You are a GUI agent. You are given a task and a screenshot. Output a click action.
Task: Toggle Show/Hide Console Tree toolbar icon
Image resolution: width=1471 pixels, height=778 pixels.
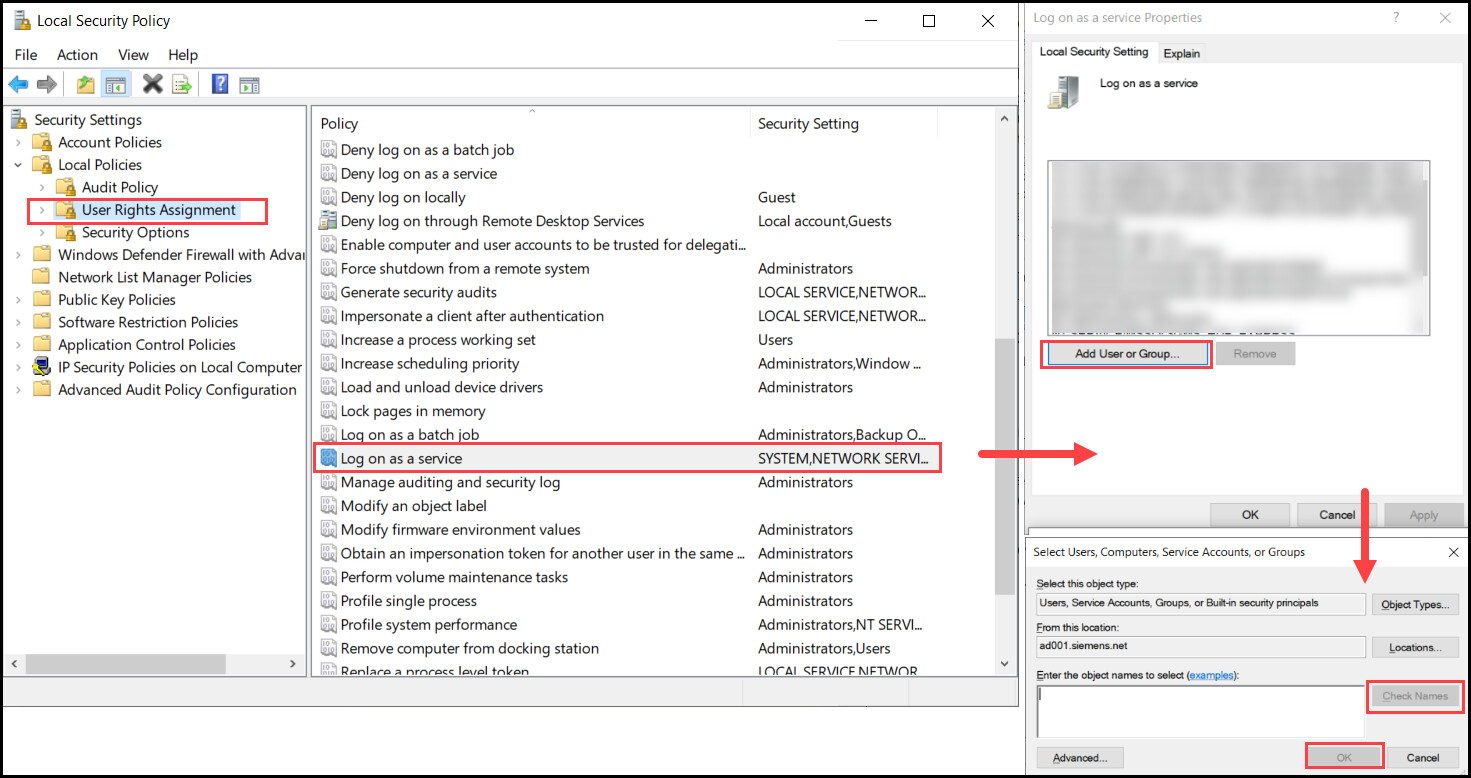[x=116, y=85]
